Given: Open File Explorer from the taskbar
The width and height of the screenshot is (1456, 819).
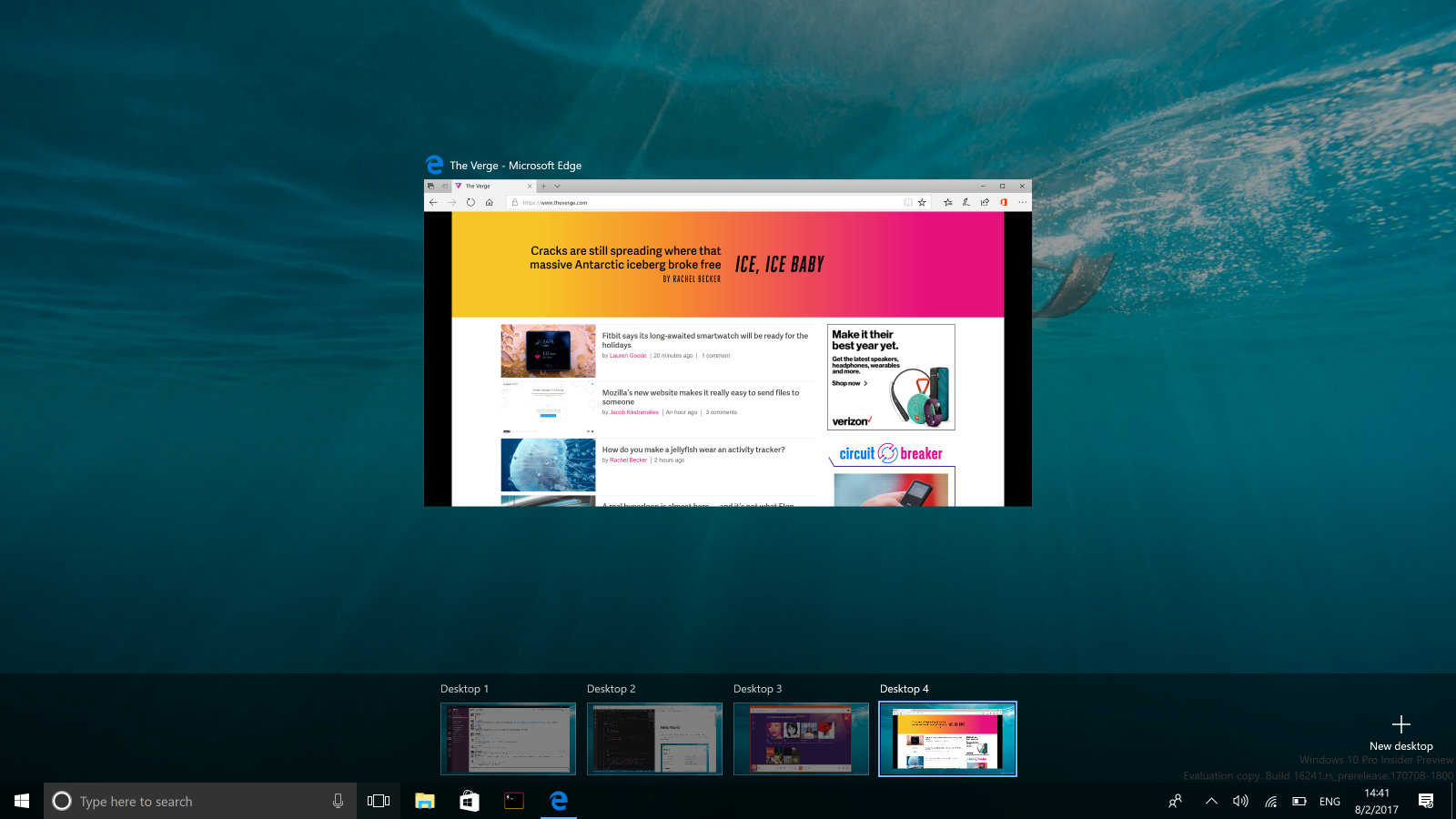Looking at the screenshot, I should click(425, 801).
